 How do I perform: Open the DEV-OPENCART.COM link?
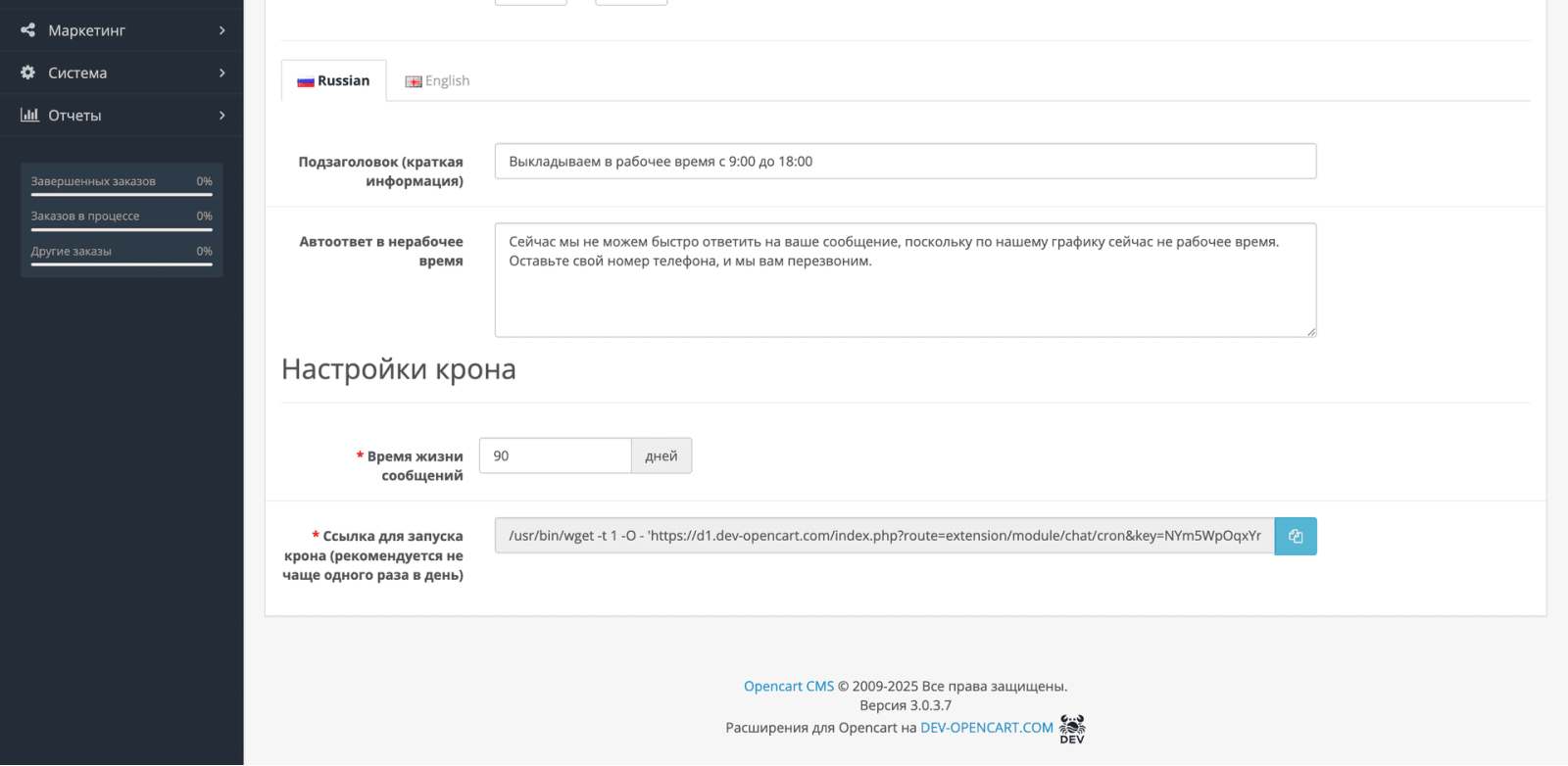point(987,727)
